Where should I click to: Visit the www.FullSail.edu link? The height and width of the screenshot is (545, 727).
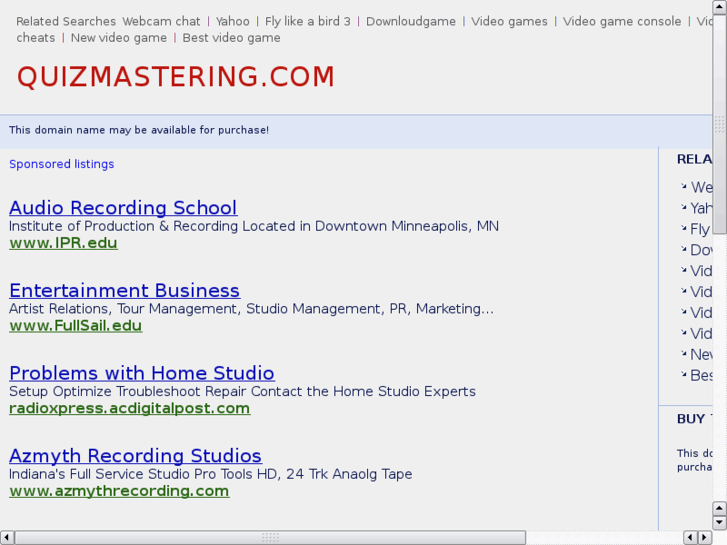coord(76,325)
